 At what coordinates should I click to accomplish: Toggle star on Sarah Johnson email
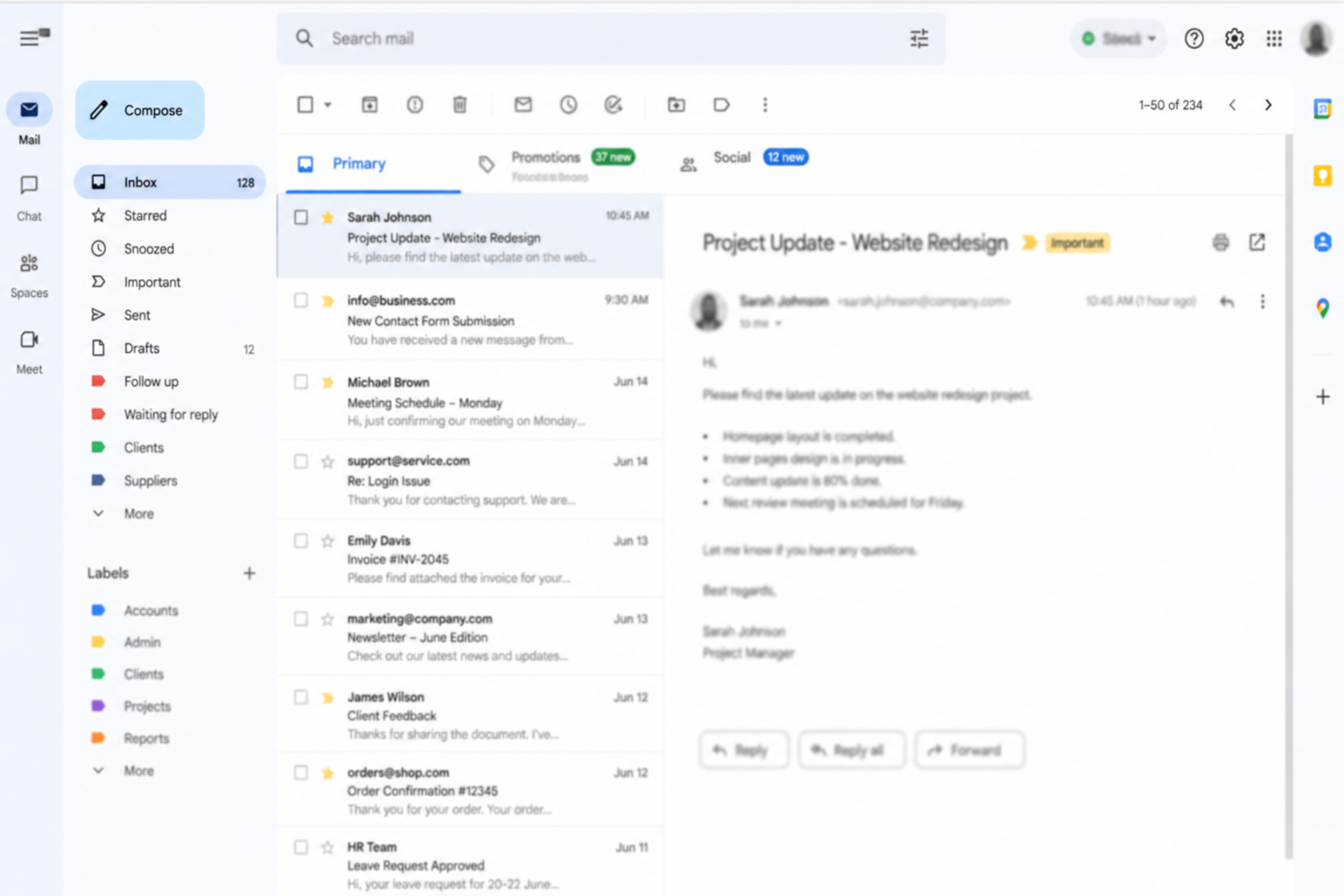point(327,217)
